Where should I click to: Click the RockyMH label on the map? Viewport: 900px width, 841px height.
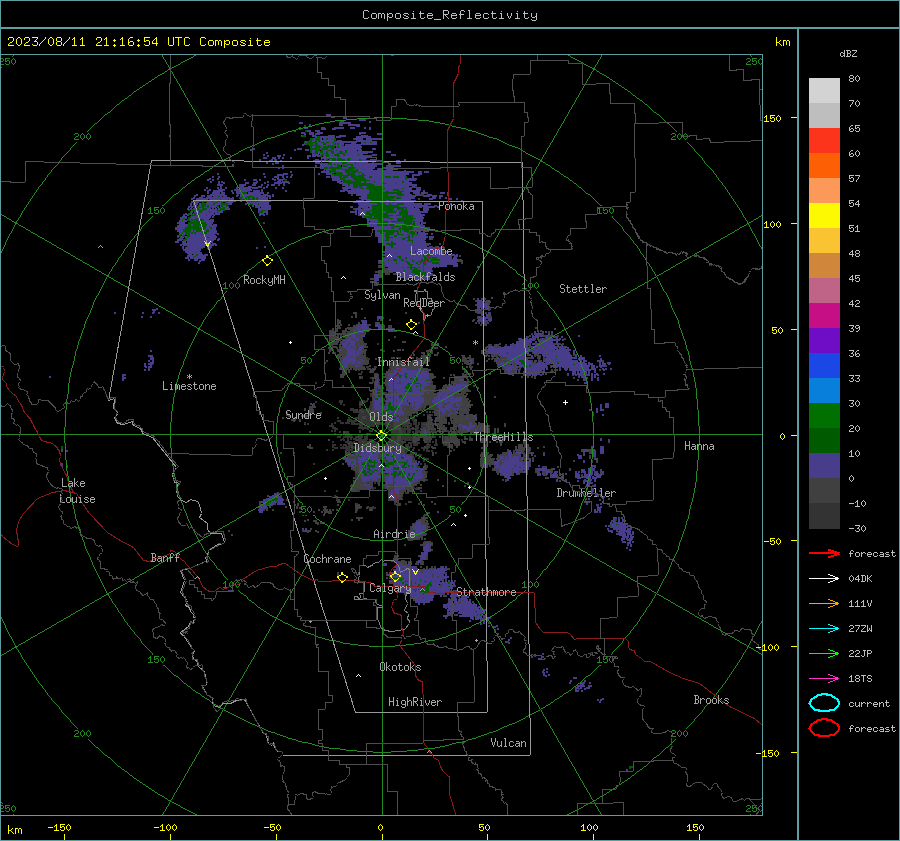tap(264, 280)
